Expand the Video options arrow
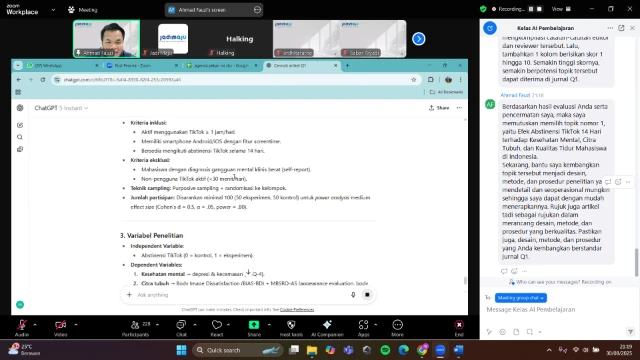The width and height of the screenshot is (640, 360). point(76,325)
